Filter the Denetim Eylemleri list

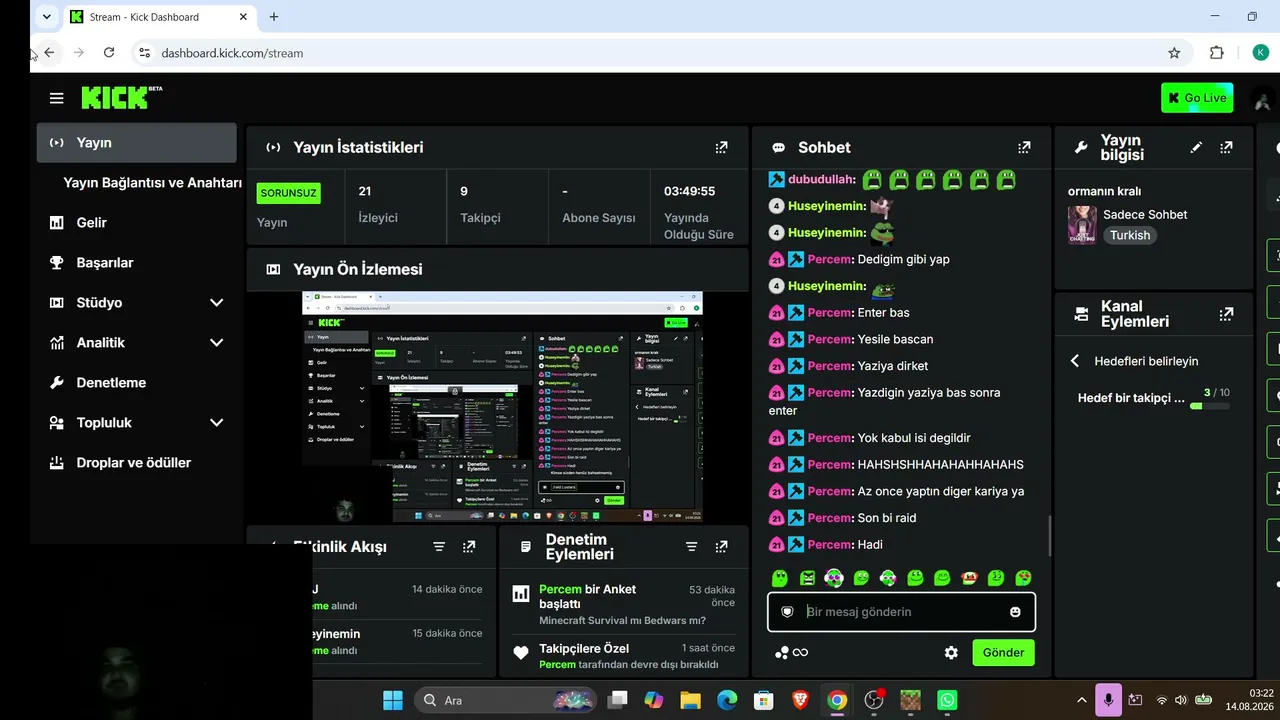691,547
